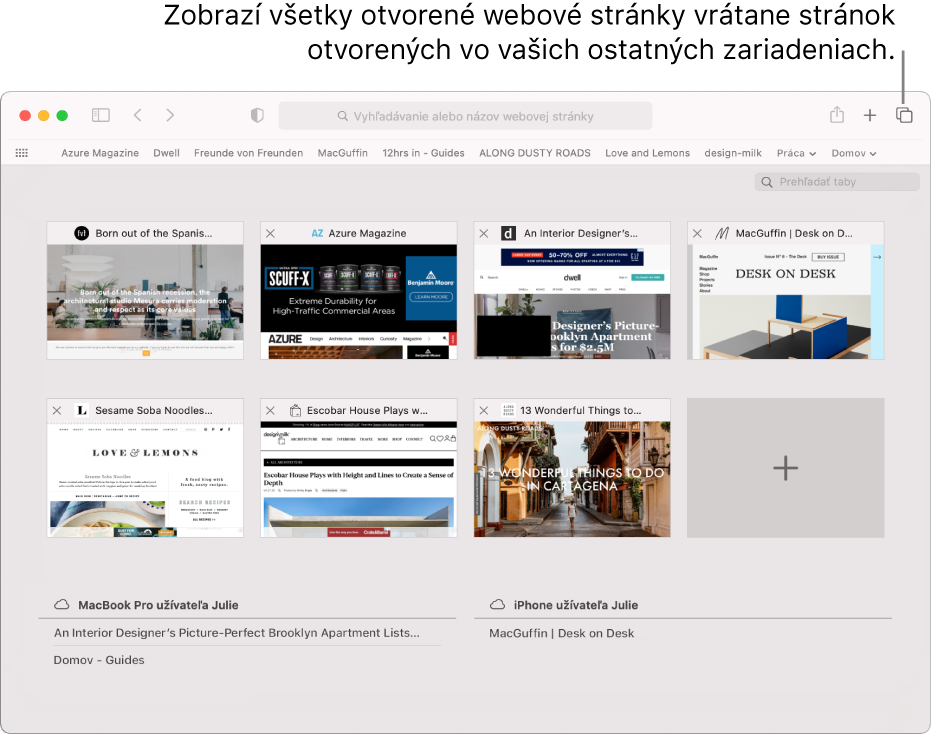Click the Love and Lemons L favicon
Viewport: 931px width, 734px height.
pos(82,410)
